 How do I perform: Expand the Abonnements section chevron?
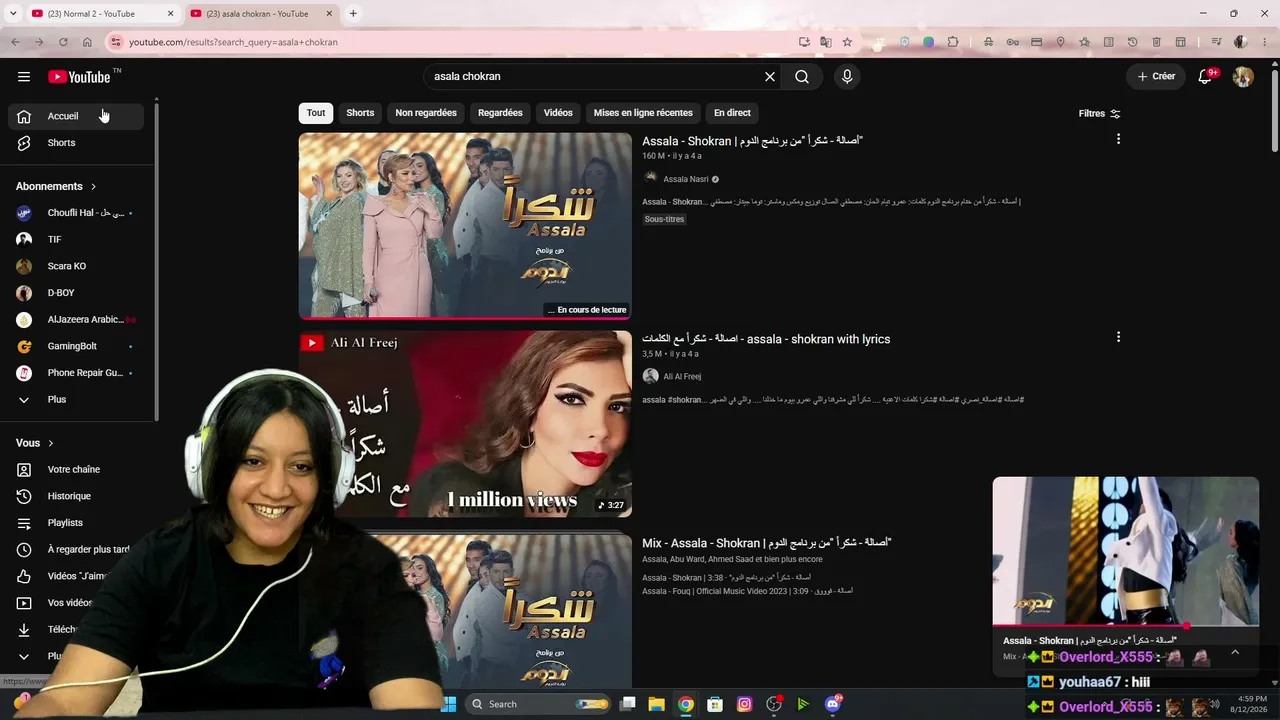pyautogui.click(x=94, y=187)
